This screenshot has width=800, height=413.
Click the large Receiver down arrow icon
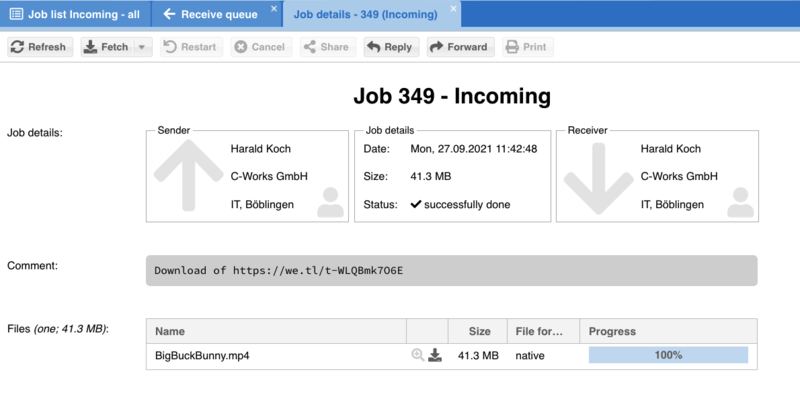[599, 174]
